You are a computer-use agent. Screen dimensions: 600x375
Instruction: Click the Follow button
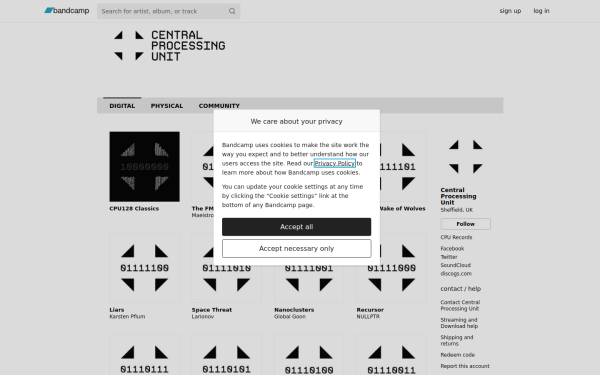(x=466, y=224)
